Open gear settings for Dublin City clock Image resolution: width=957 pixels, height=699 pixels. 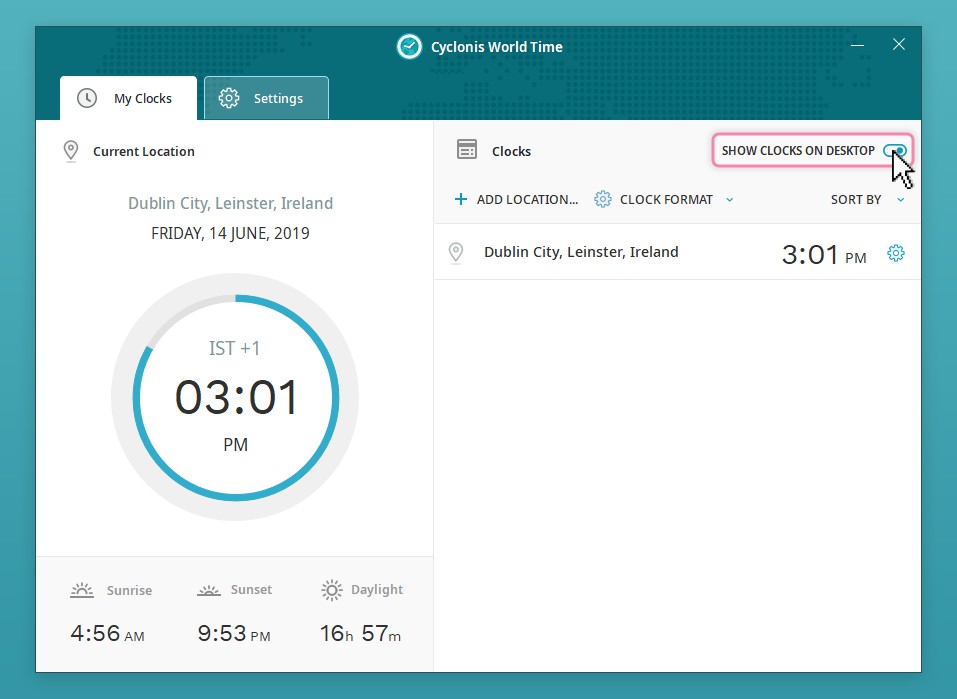(896, 253)
